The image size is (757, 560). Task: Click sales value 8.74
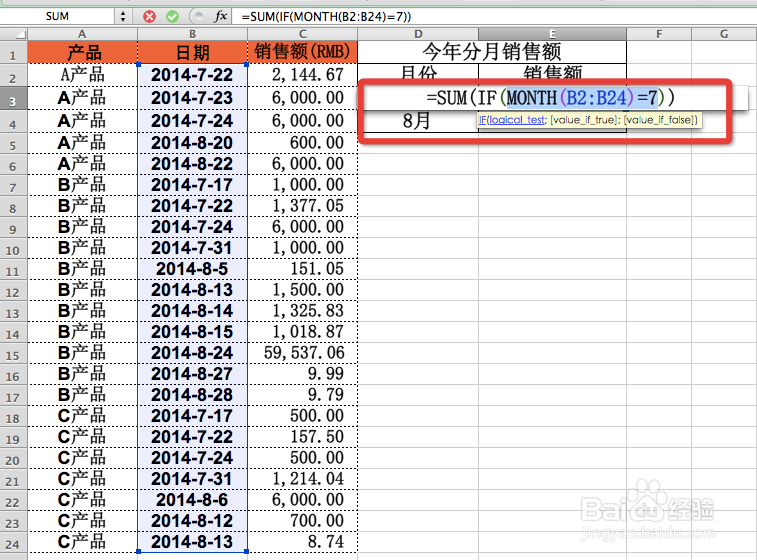[x=303, y=542]
